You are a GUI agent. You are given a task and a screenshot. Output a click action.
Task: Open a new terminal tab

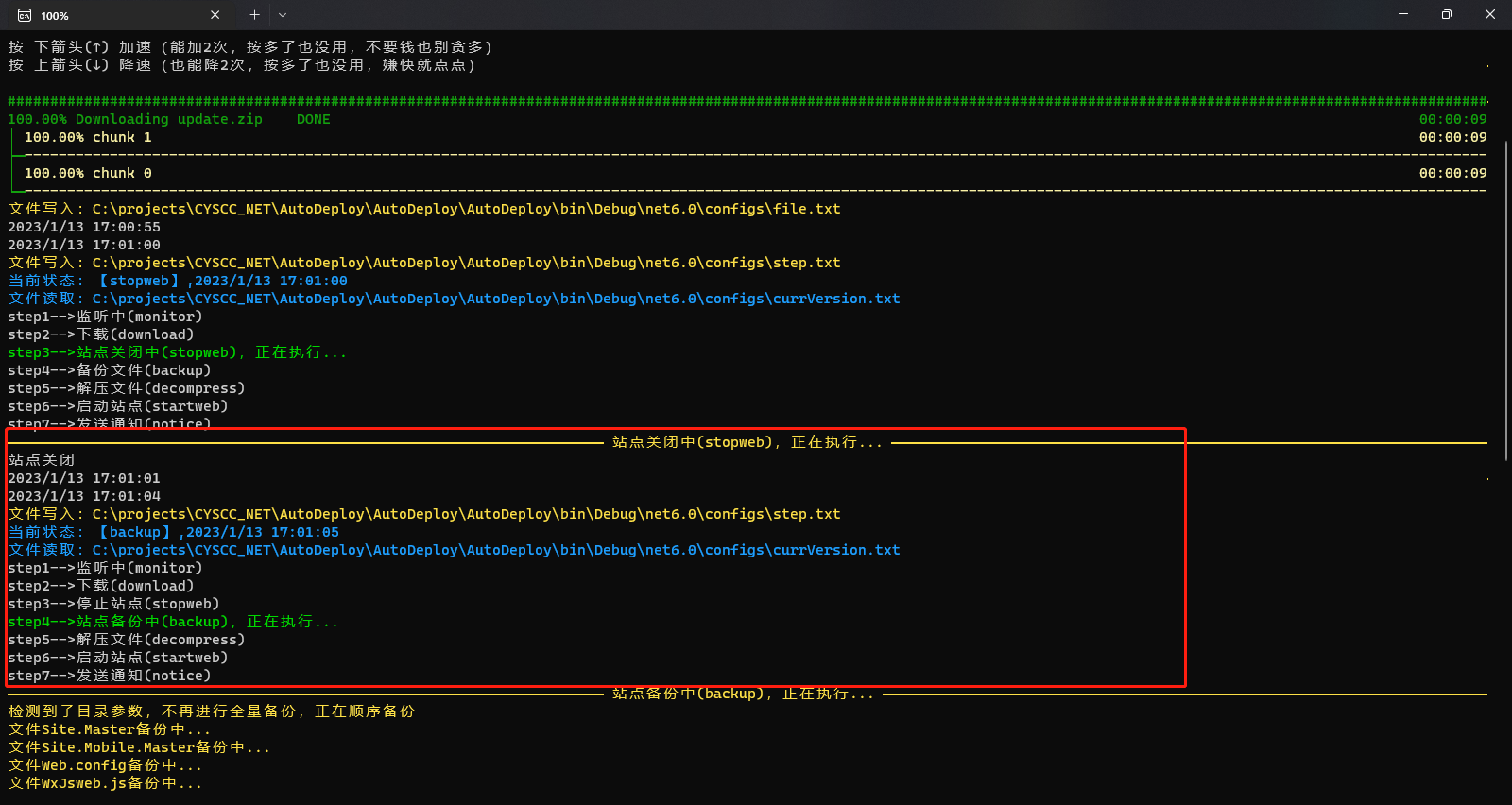254,15
